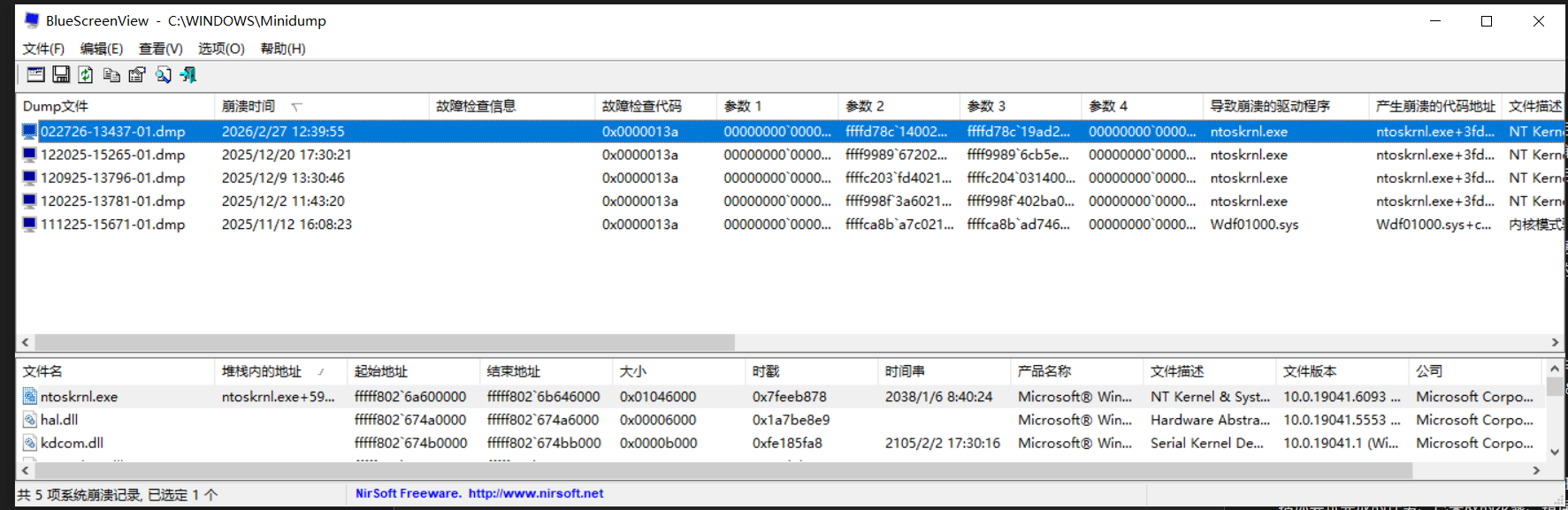Image resolution: width=1568 pixels, height=510 pixels.
Task: Click the BlueScreenView app icon in title bar
Action: pyautogui.click(x=32, y=19)
